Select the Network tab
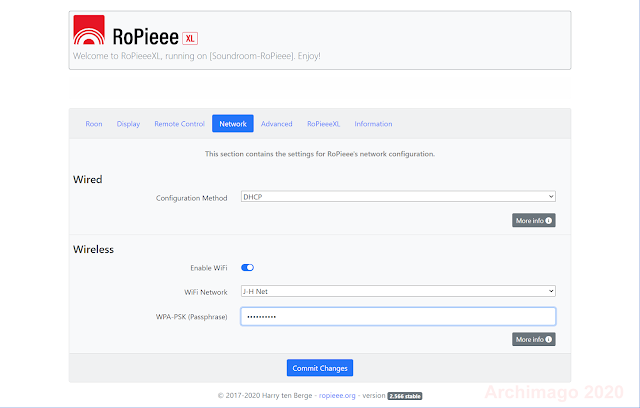Image resolution: width=640 pixels, height=408 pixels. click(x=233, y=124)
